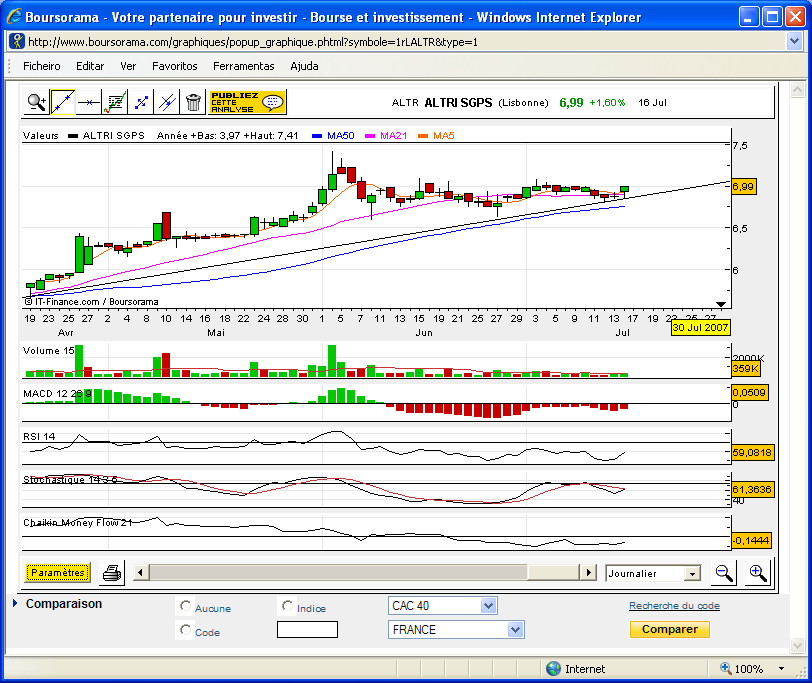Select the Code comparison radio button
Viewport: 812px width, 683px height.
coord(185,630)
